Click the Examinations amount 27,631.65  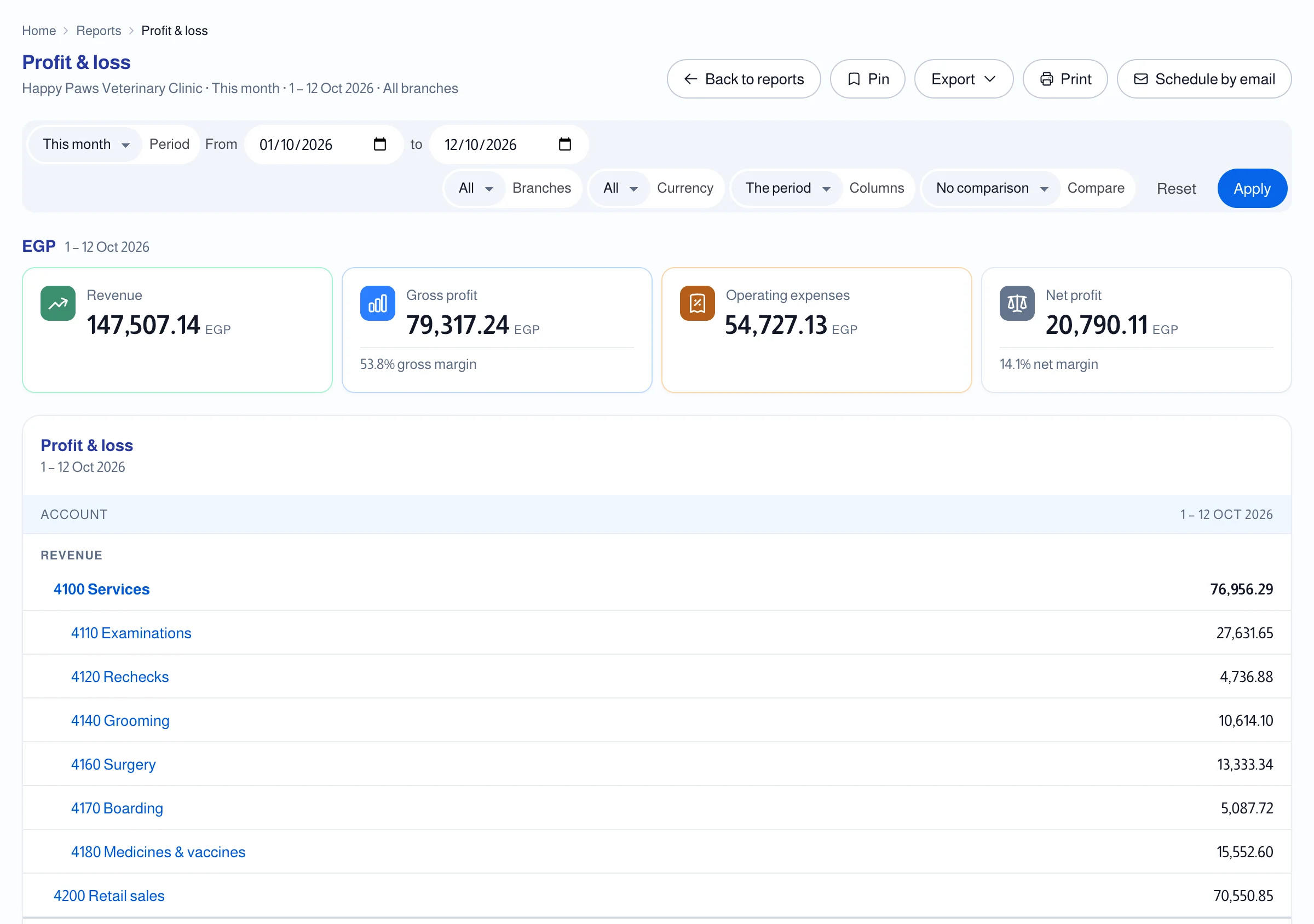click(1244, 633)
